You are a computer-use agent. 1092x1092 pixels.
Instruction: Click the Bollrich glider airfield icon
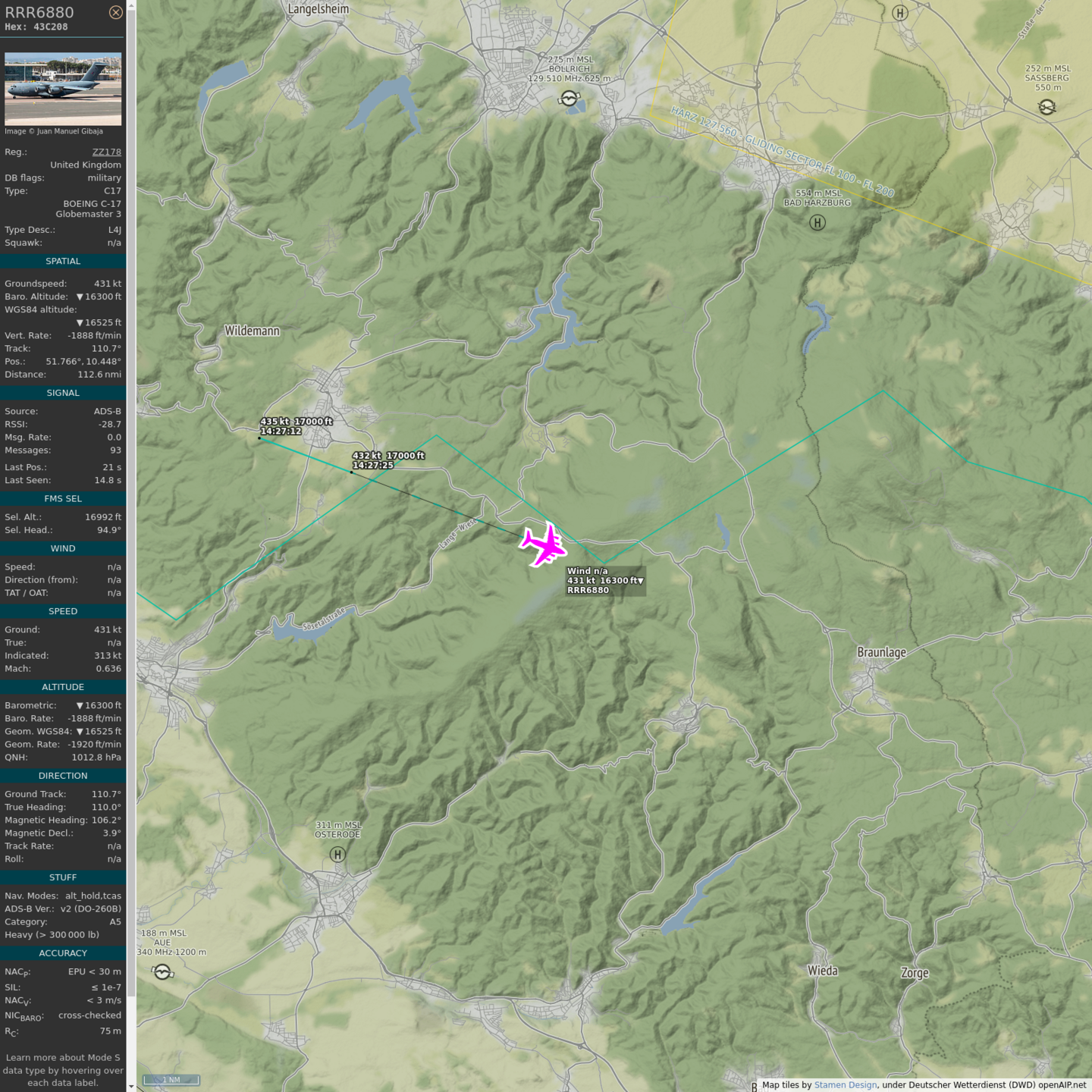(569, 99)
